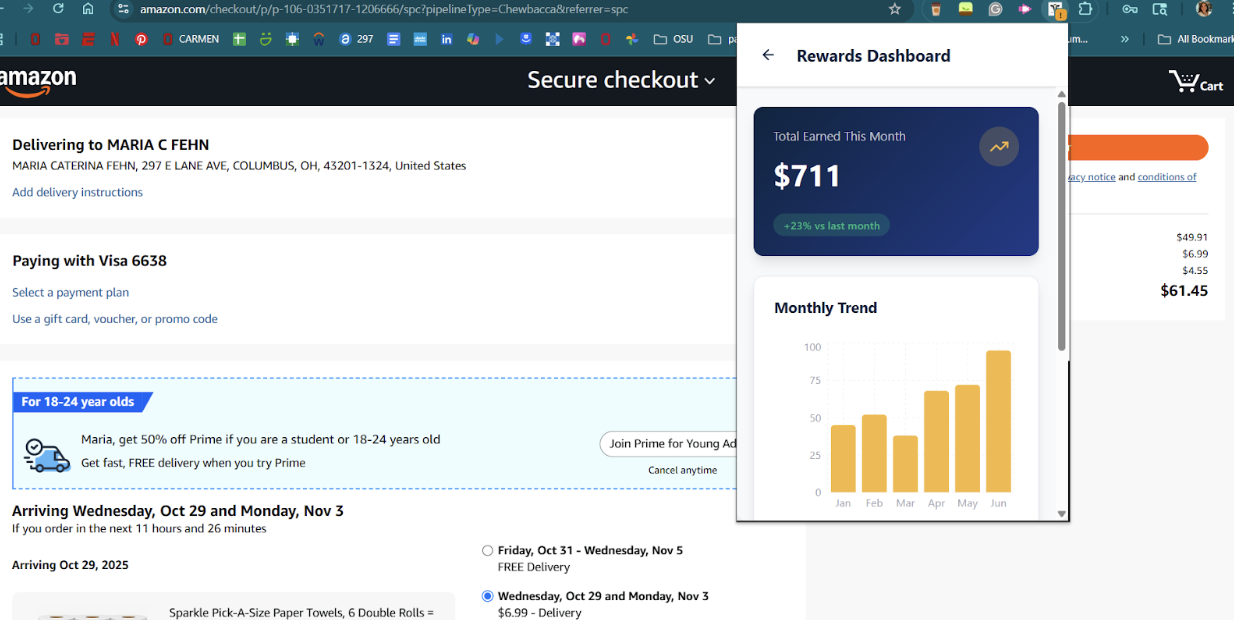Click the popup scrollbar up arrow
The width and height of the screenshot is (1234, 620).
[1061, 94]
